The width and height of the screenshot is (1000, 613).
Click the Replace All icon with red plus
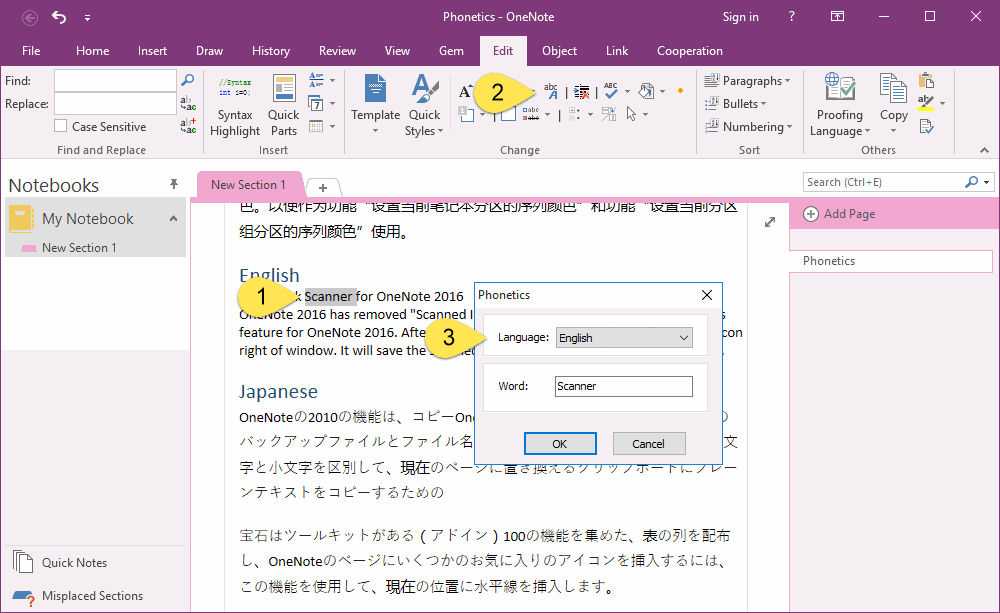point(188,126)
